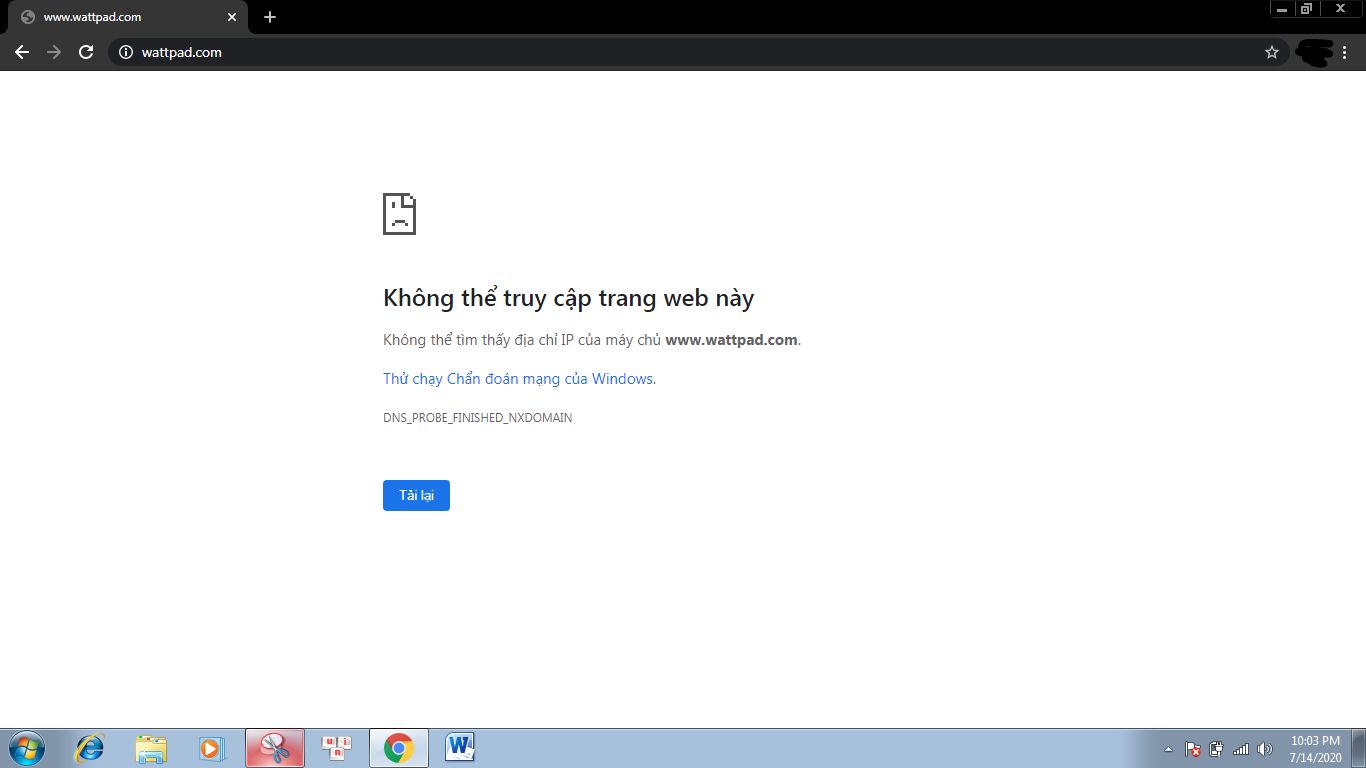1366x768 pixels.
Task: Click the sad page error icon
Action: [x=399, y=214]
